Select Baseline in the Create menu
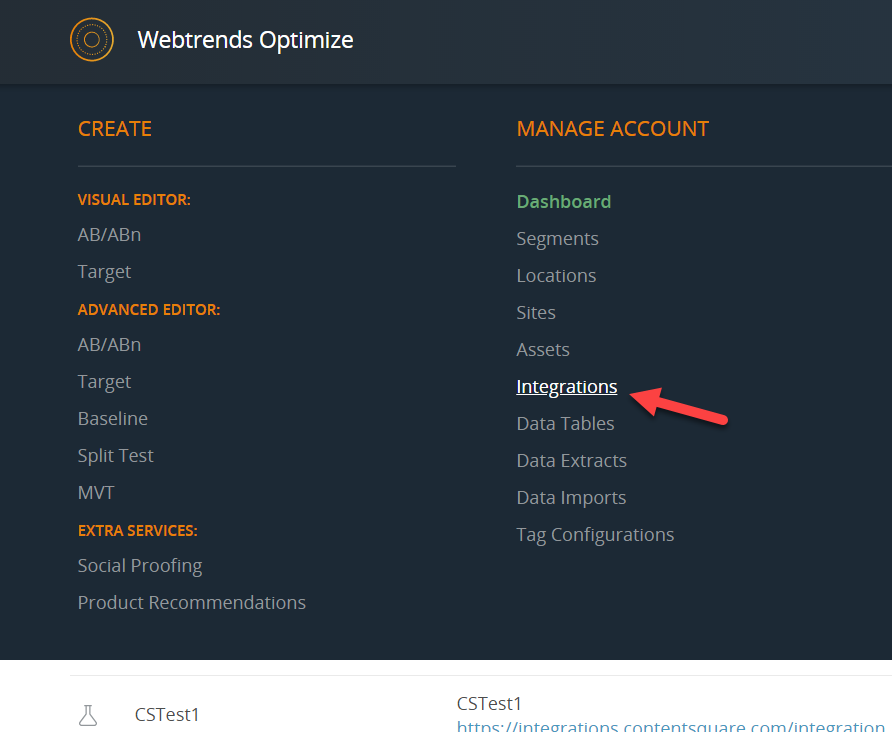 point(113,418)
